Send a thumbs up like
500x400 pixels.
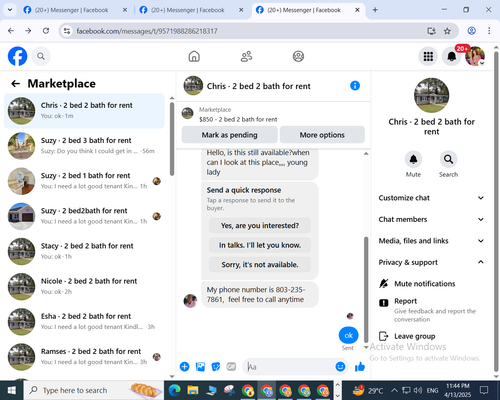click(x=360, y=367)
